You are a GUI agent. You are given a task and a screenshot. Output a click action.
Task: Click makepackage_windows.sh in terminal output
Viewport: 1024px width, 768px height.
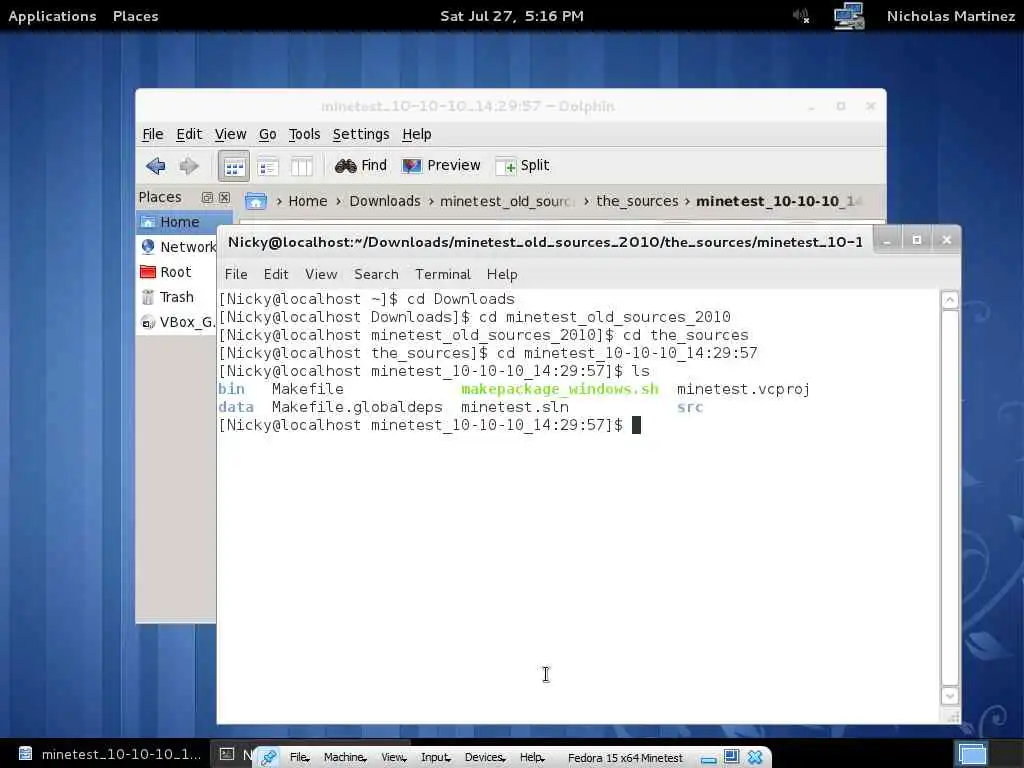click(560, 389)
